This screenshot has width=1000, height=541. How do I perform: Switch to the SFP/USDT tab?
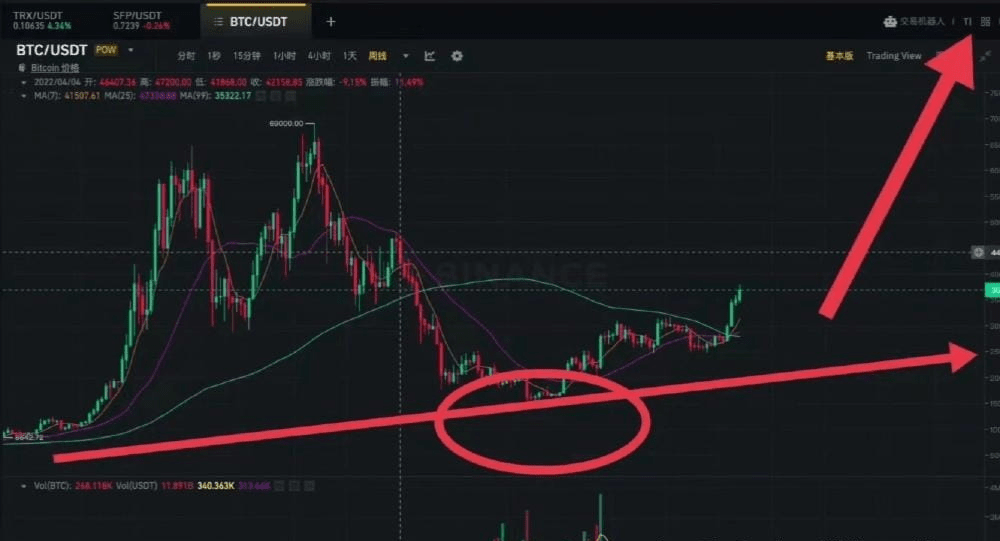tap(141, 20)
